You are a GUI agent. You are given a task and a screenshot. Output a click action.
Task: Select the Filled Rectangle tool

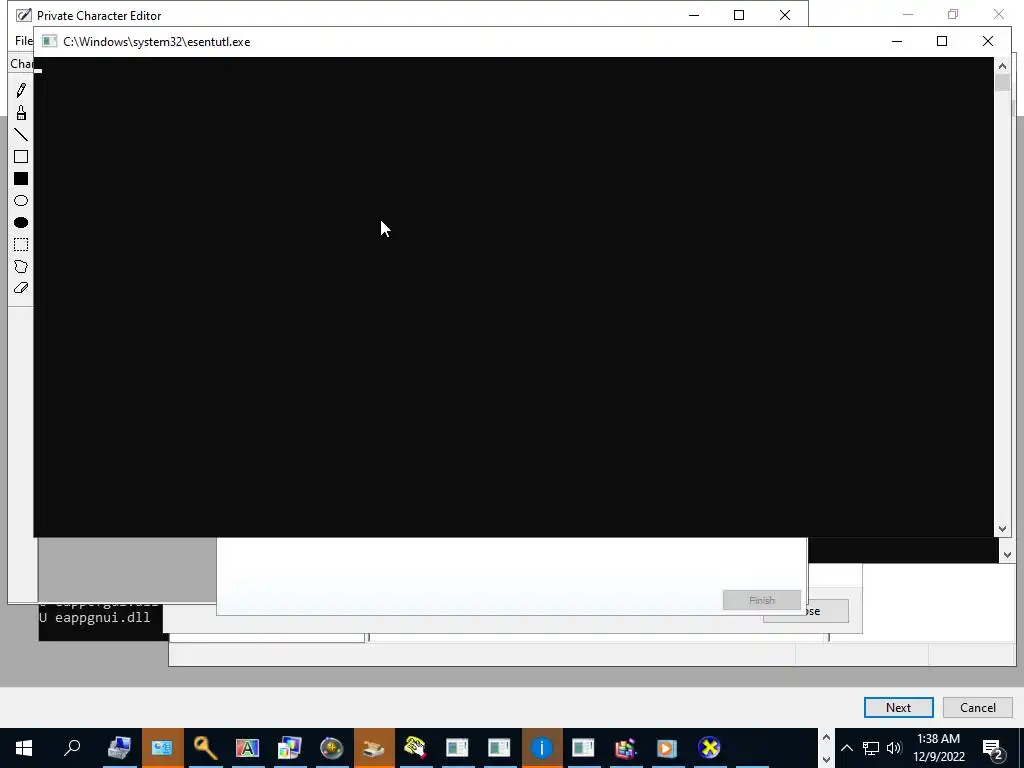click(x=21, y=178)
